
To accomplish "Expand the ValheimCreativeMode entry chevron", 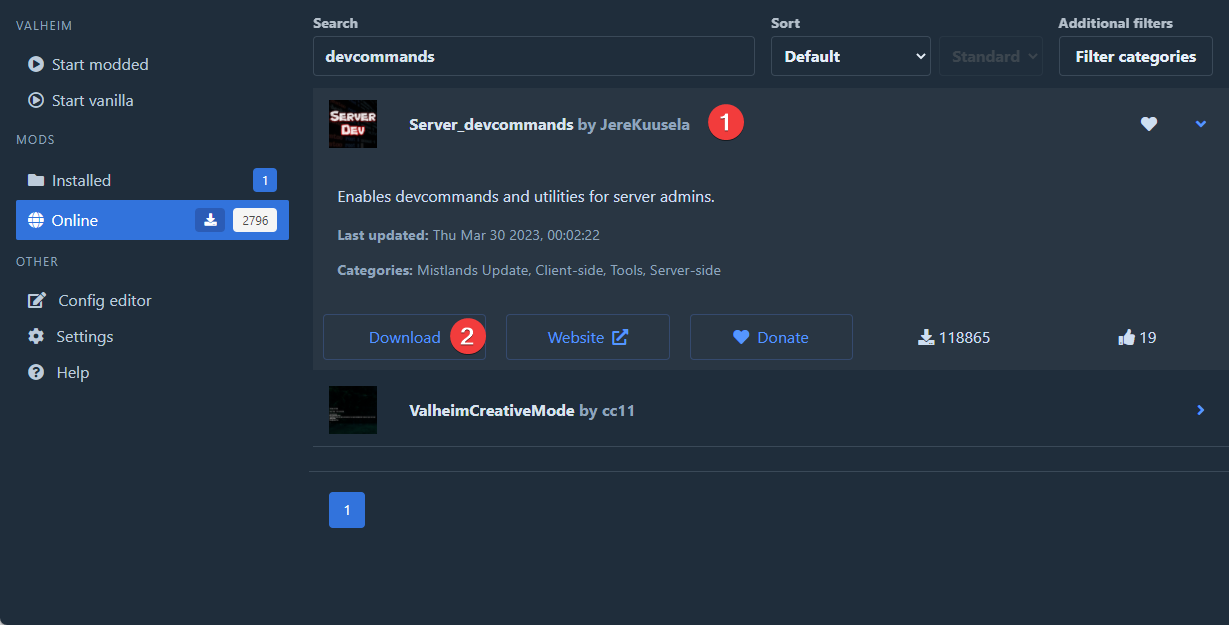I will click(x=1201, y=410).
